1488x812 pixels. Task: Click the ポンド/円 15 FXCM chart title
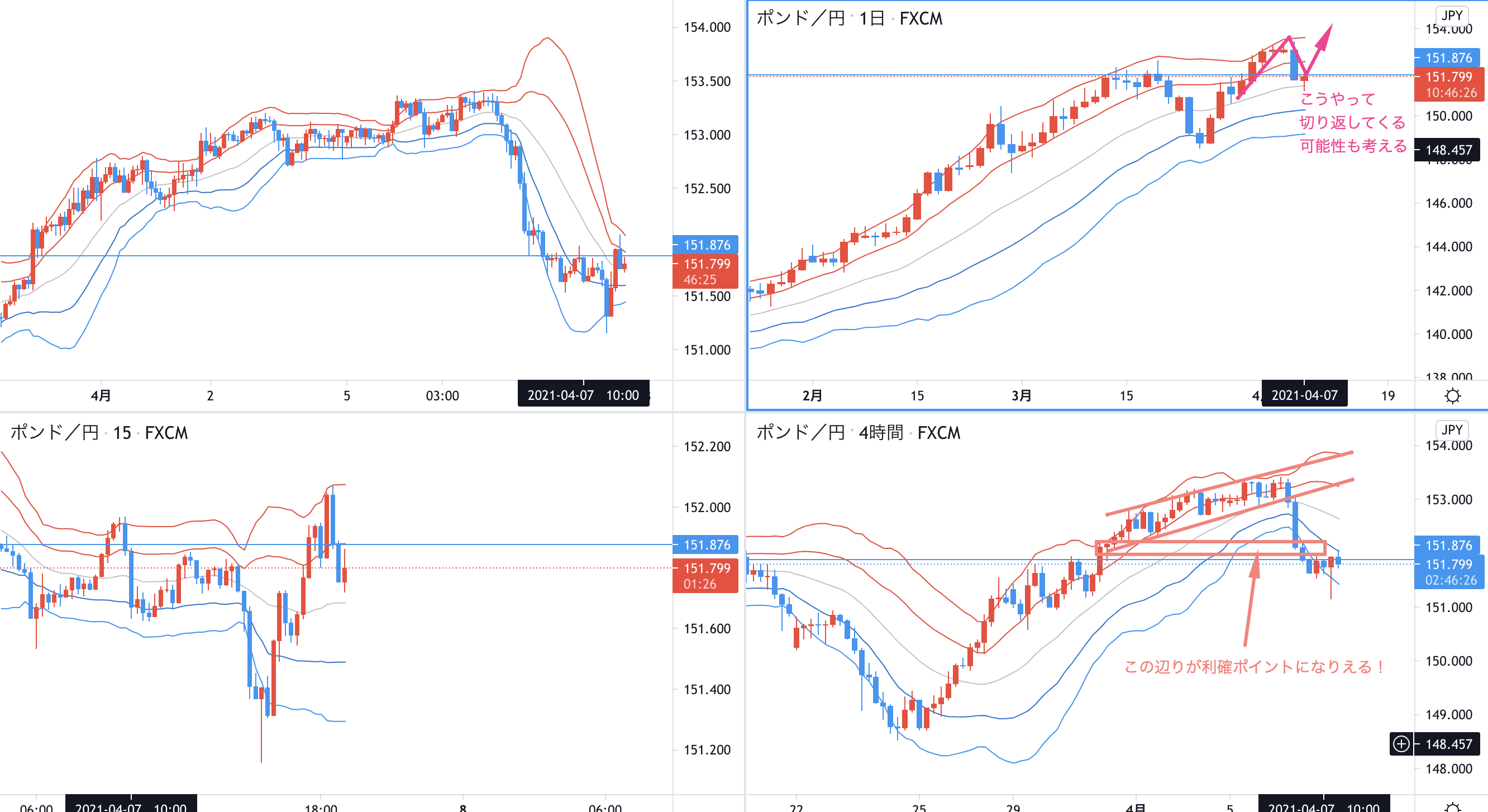pos(99,433)
